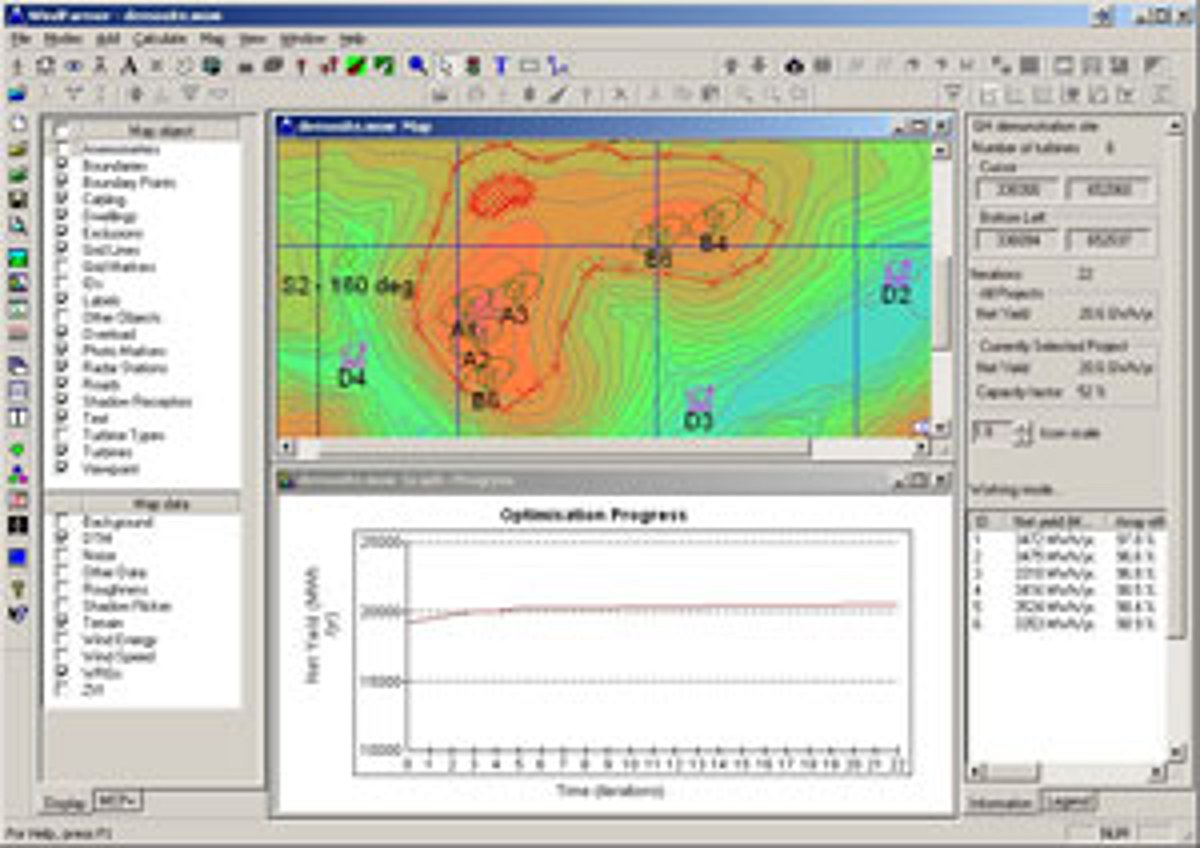1200x848 pixels.
Task: Click the map window vertical scrollbar
Action: tap(941, 287)
